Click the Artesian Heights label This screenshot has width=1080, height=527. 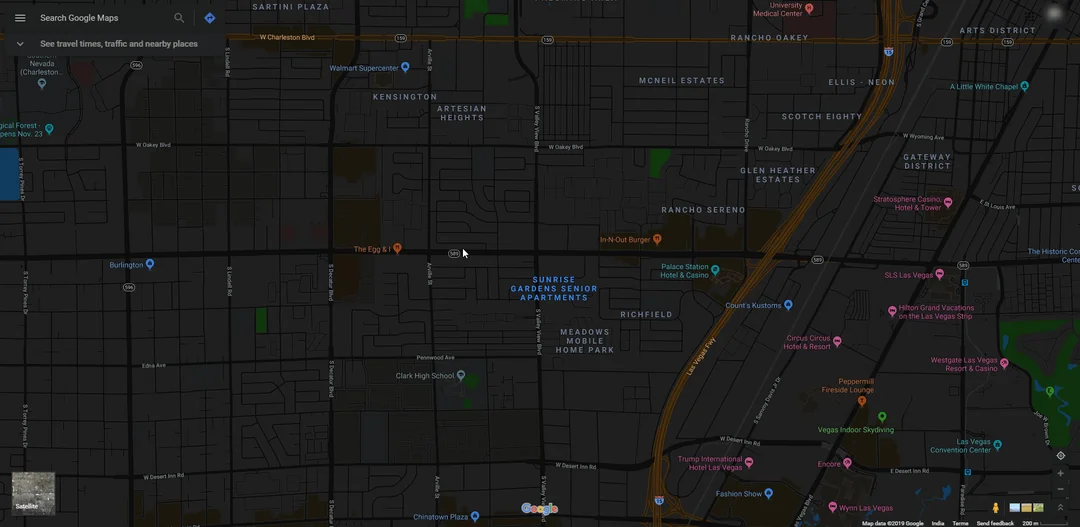pyautogui.click(x=461, y=113)
